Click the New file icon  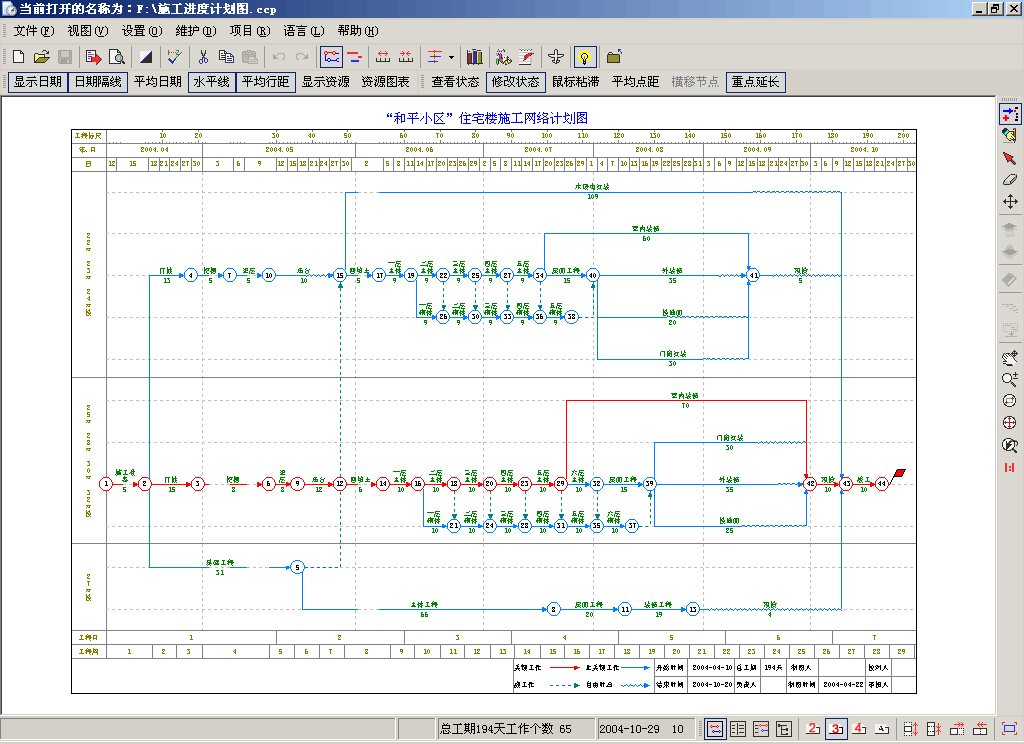tap(19, 57)
